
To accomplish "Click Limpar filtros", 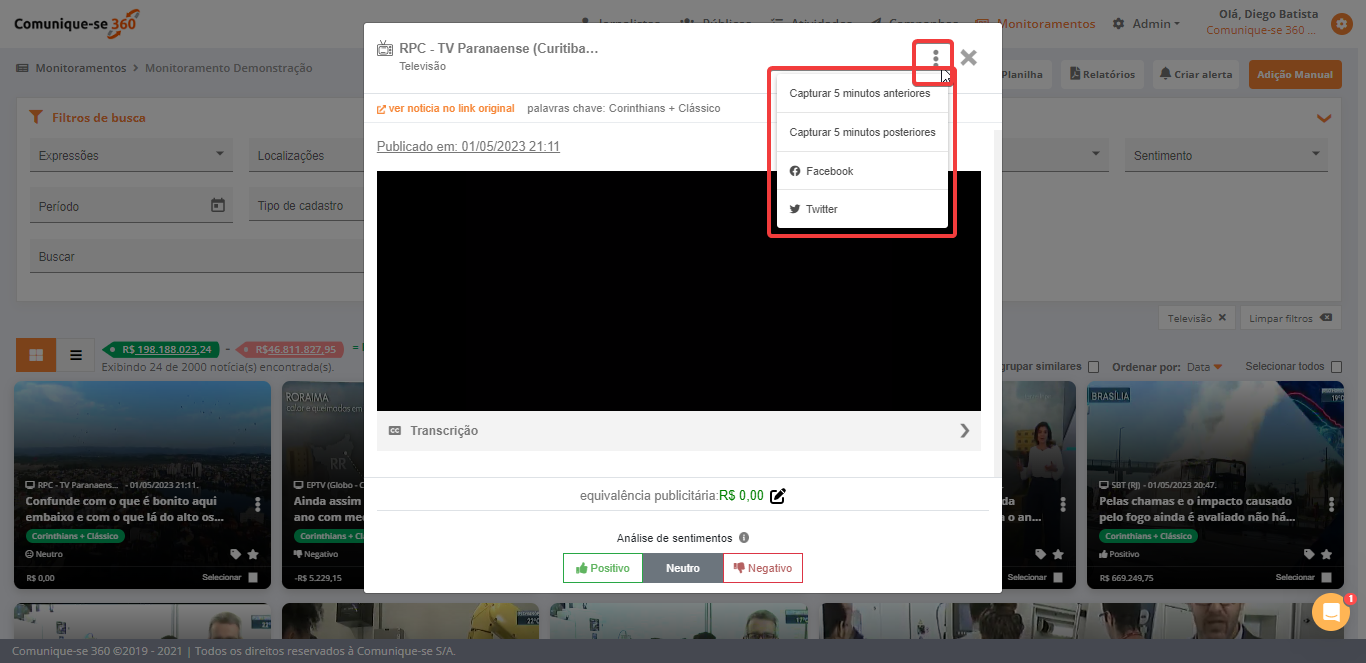I will (x=1290, y=318).
